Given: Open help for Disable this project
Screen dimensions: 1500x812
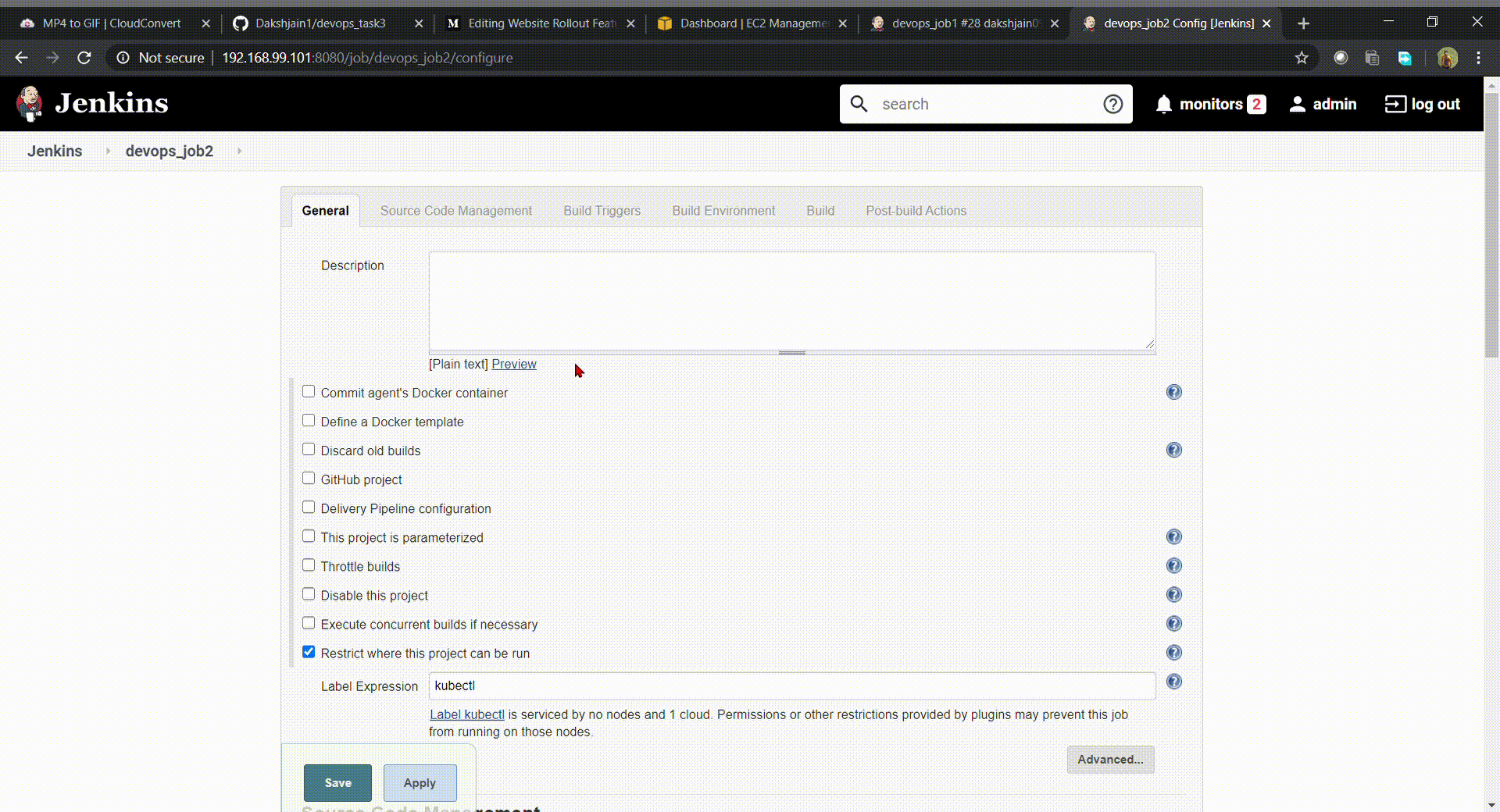Looking at the screenshot, I should click(x=1174, y=594).
